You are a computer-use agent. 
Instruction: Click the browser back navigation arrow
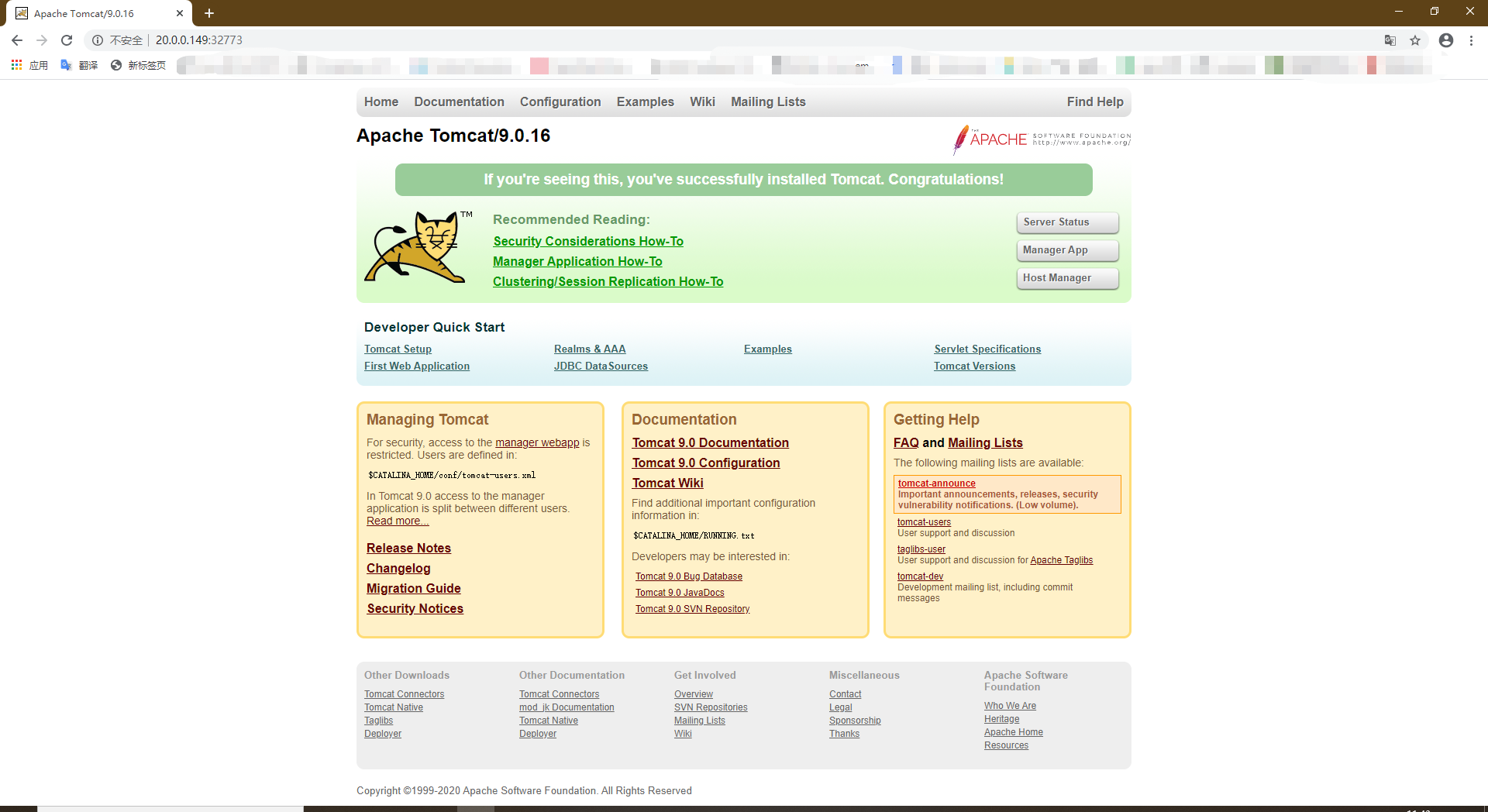point(16,40)
